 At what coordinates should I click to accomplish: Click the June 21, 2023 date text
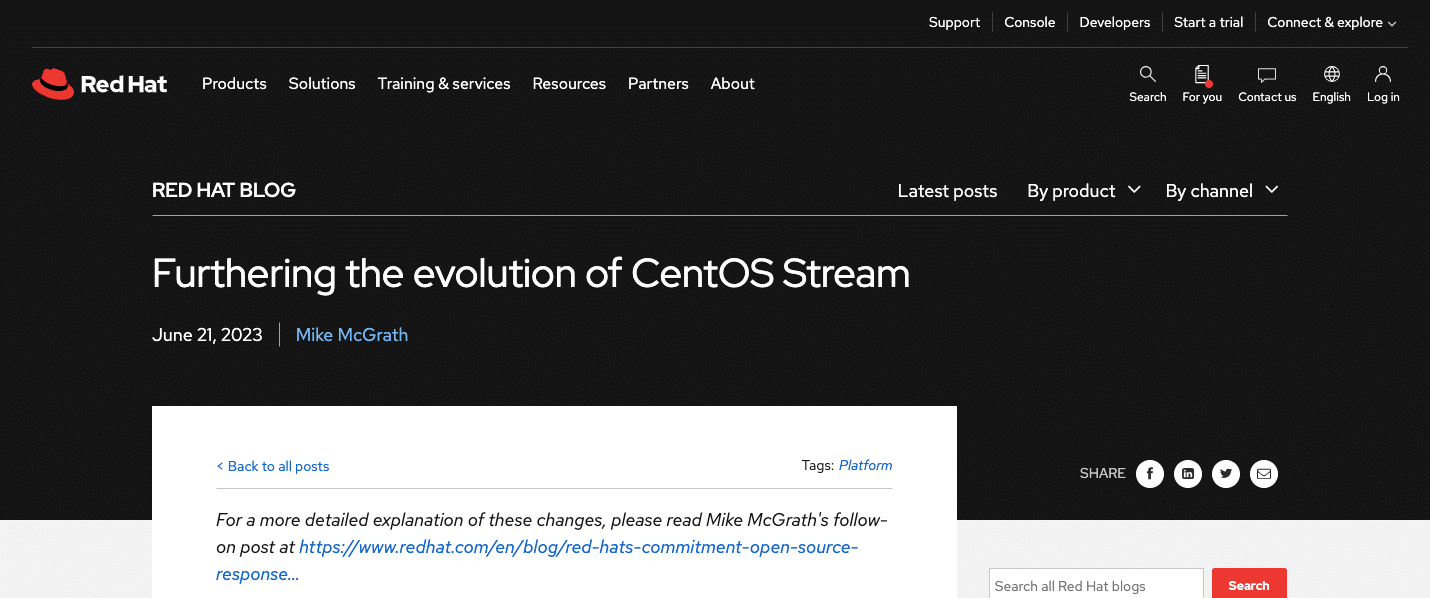click(x=207, y=335)
